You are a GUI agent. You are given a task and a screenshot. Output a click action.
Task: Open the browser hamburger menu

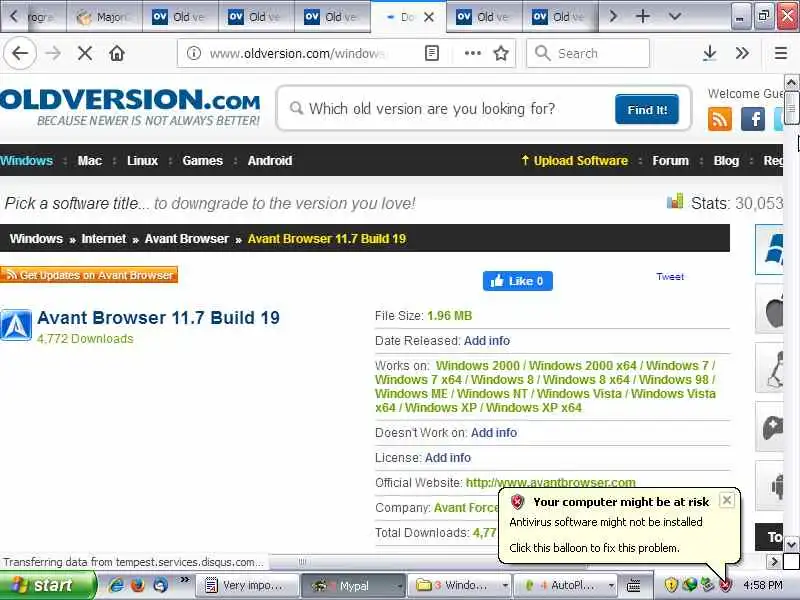[781, 53]
